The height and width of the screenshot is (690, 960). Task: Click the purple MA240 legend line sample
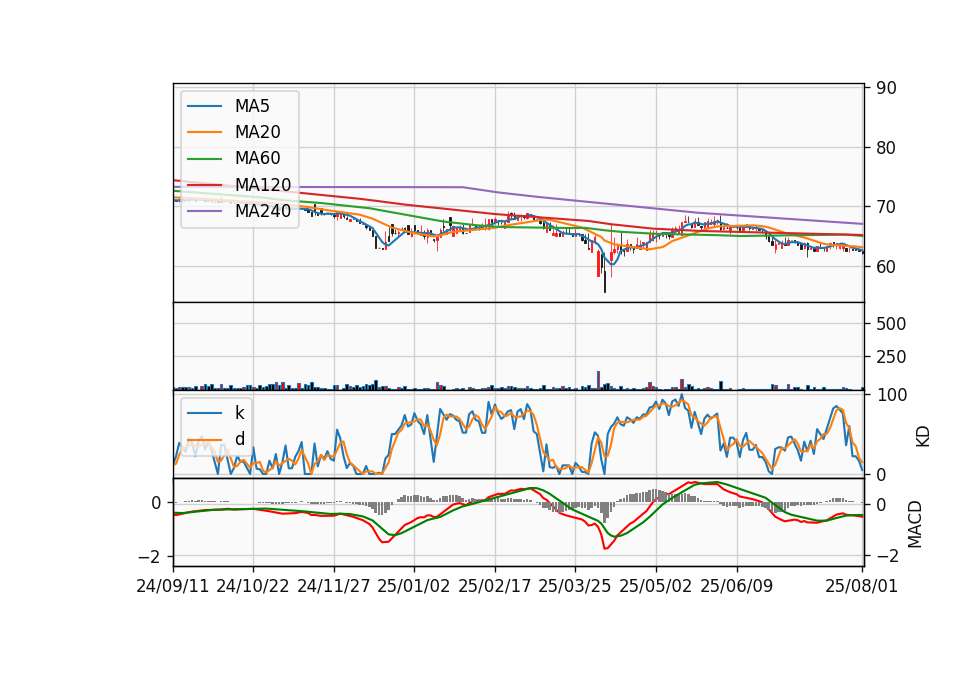[204, 212]
